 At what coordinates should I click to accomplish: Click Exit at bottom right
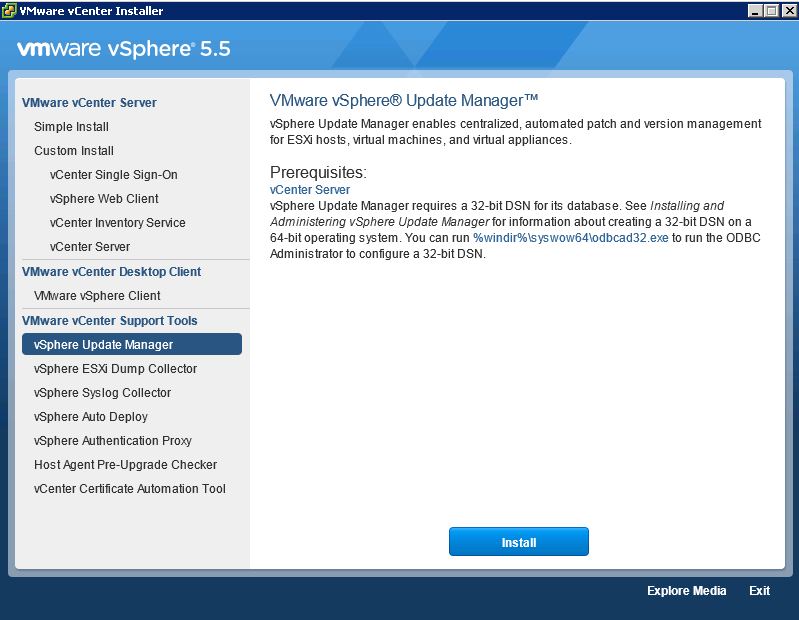coord(759,591)
